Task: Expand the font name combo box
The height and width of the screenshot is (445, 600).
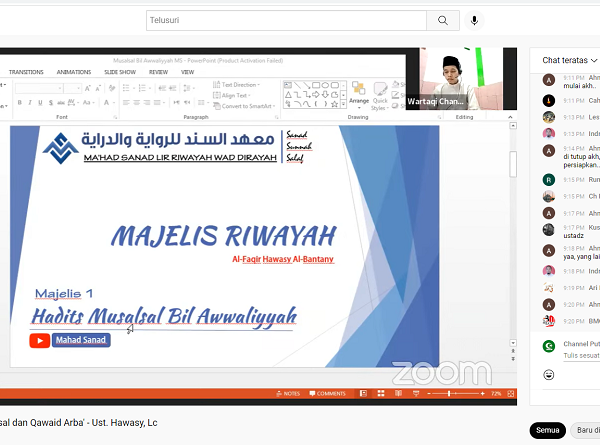Action: coord(60,89)
